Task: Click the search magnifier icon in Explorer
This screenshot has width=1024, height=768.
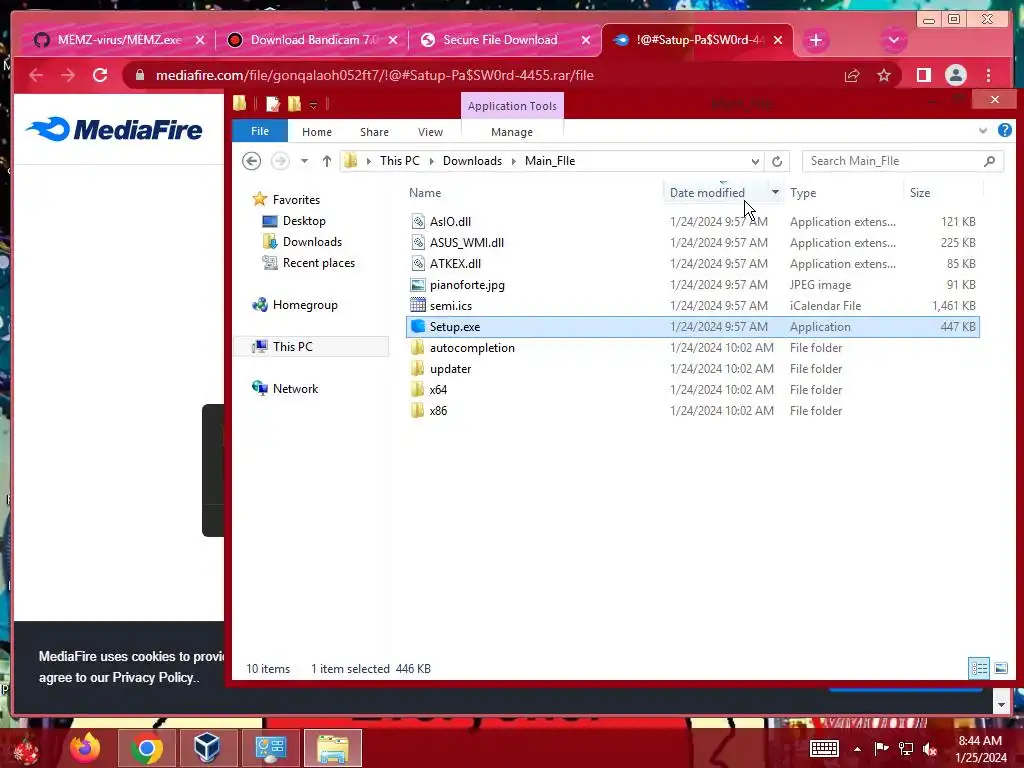Action: [x=989, y=161]
